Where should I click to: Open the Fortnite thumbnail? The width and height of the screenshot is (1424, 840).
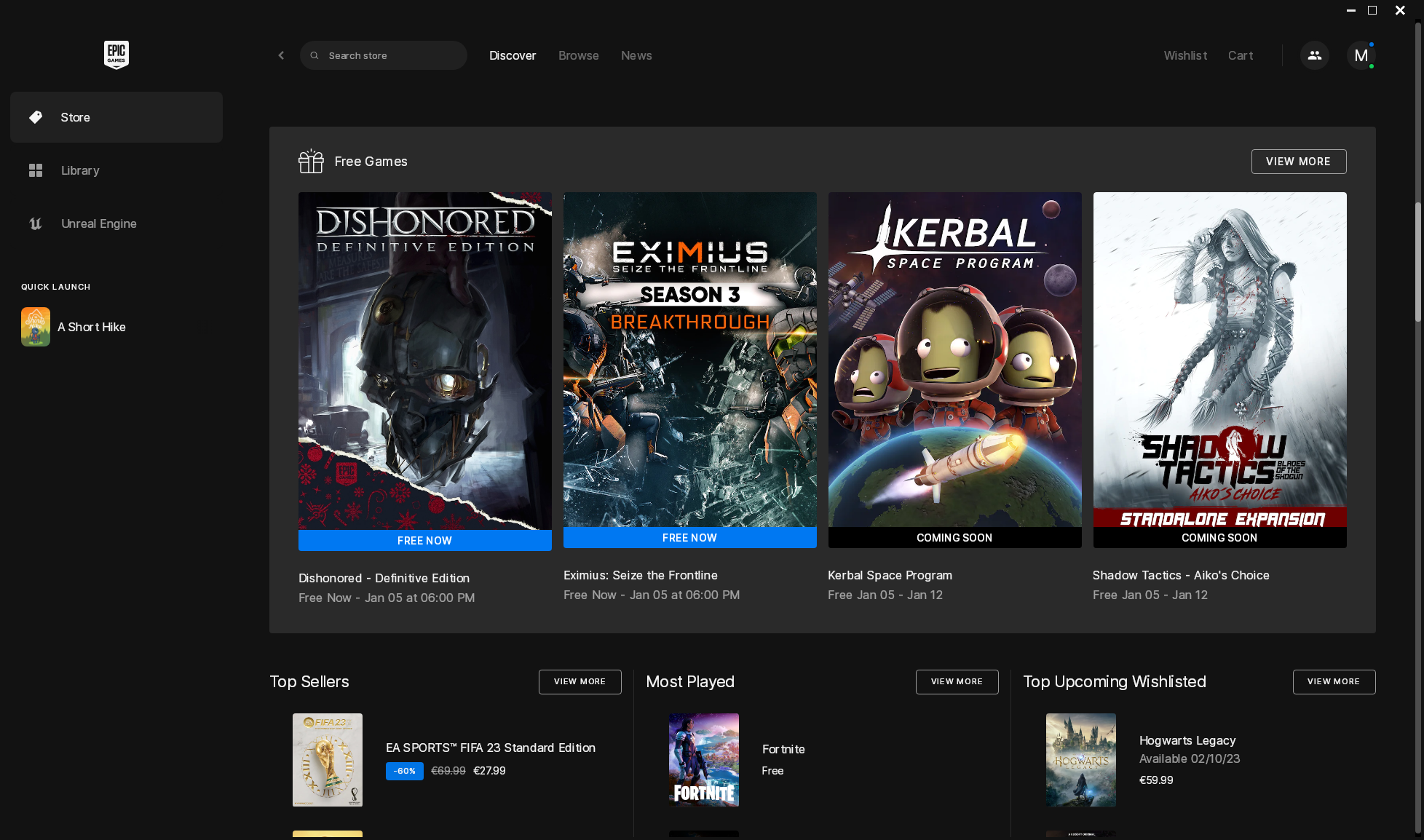(704, 760)
